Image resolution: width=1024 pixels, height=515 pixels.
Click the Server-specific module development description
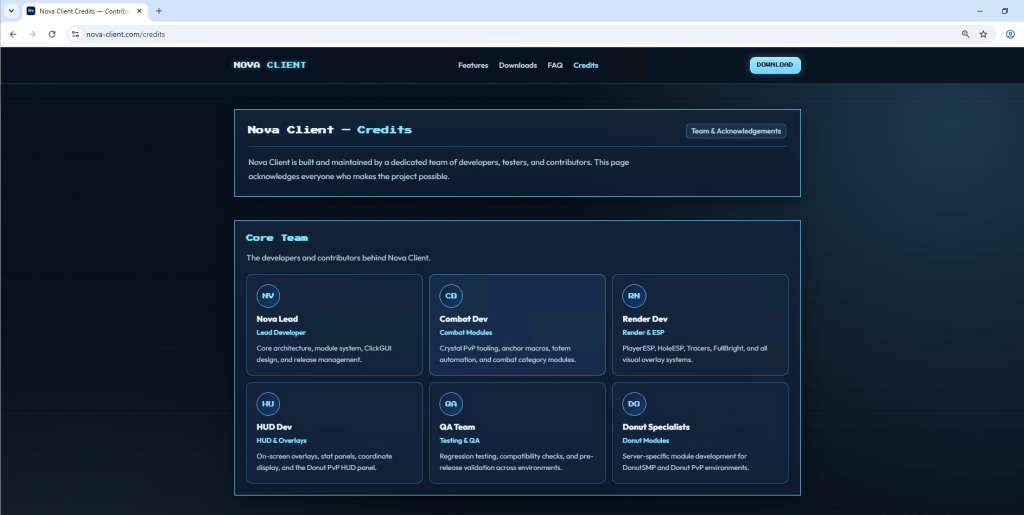686,462
